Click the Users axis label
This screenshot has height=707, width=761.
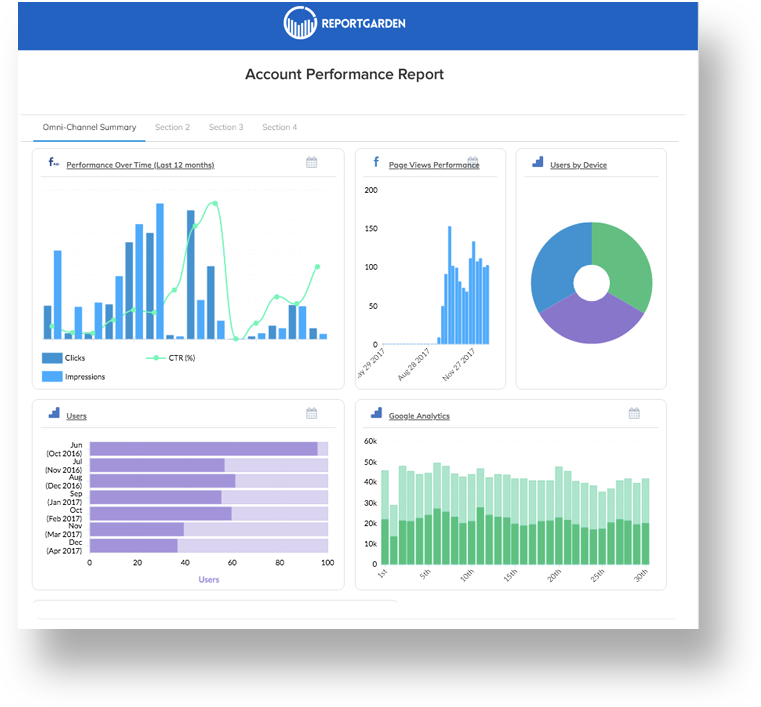coord(209,579)
